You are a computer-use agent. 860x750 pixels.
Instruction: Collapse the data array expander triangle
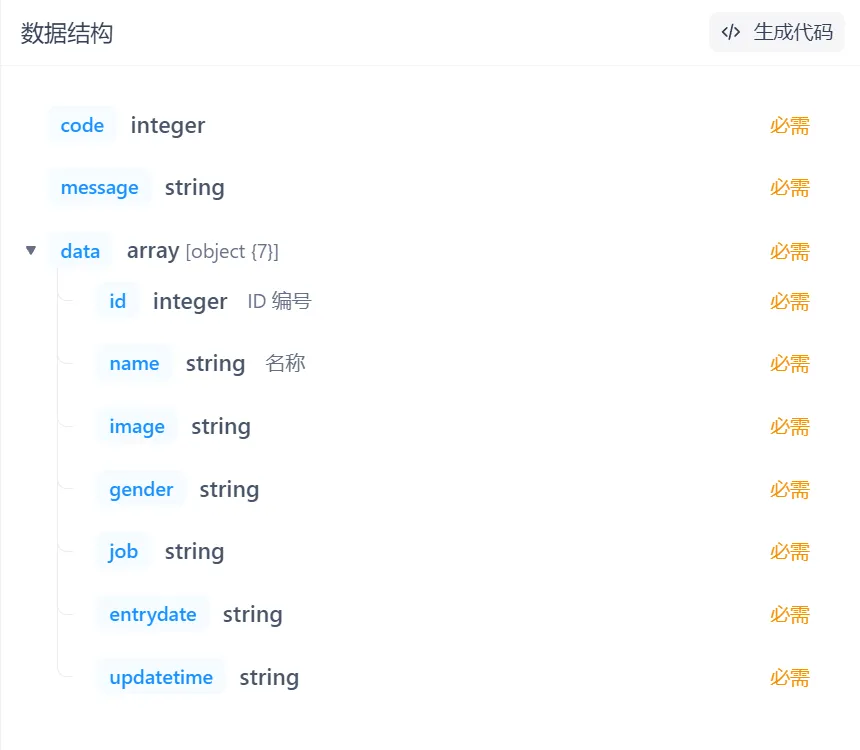click(x=31, y=250)
